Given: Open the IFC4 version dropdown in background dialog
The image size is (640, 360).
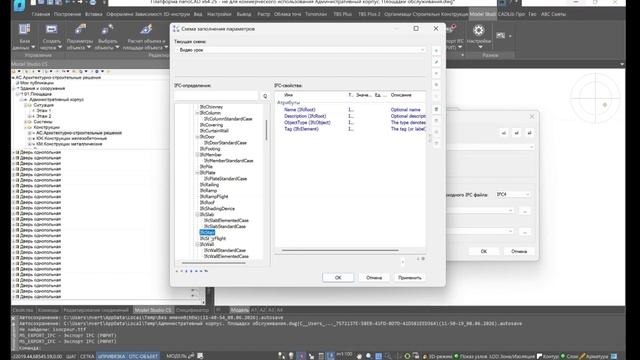Looking at the screenshot, I should pyautogui.click(x=513, y=194).
